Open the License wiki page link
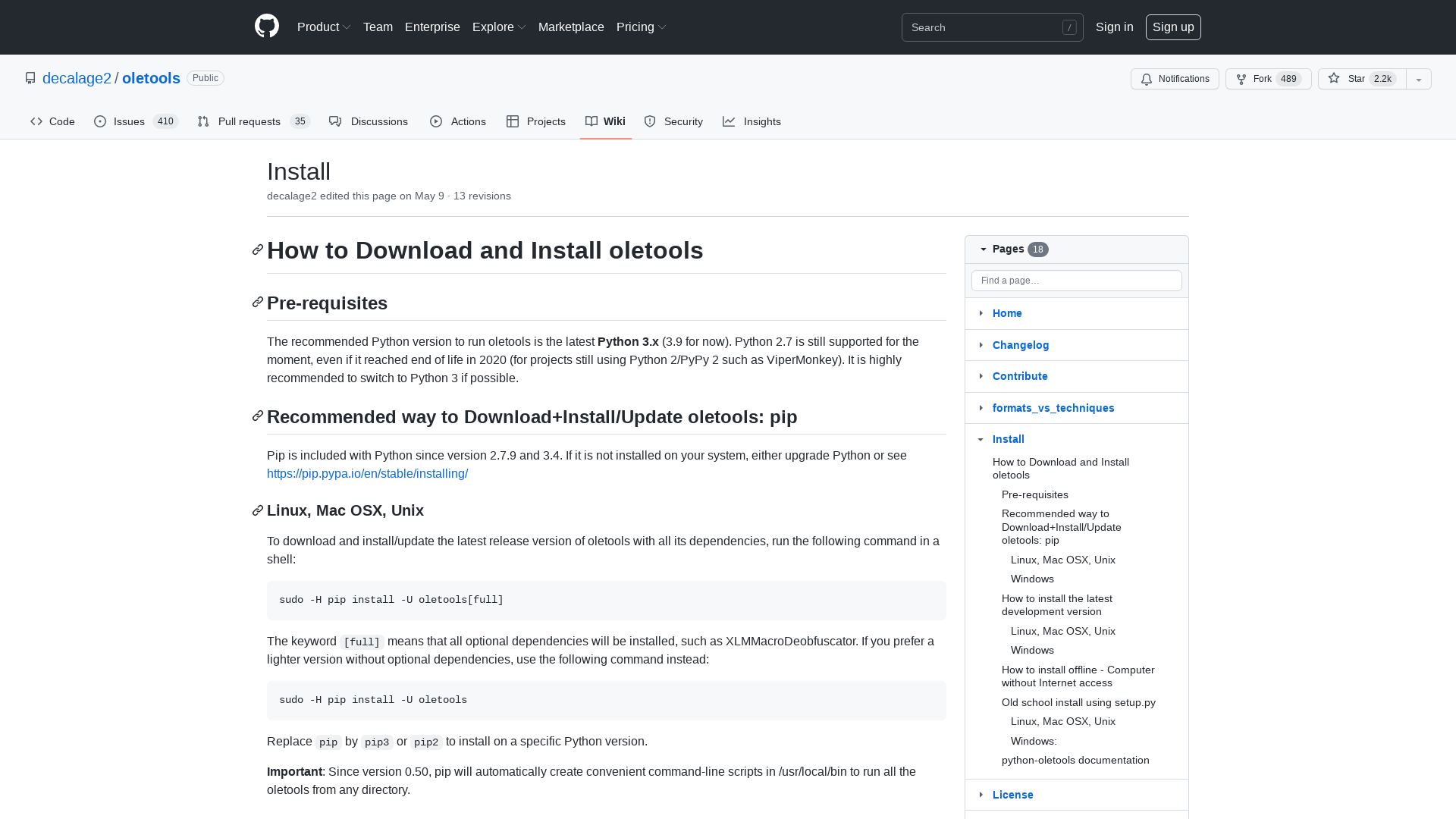Viewport: 1456px width, 819px height. tap(1012, 795)
